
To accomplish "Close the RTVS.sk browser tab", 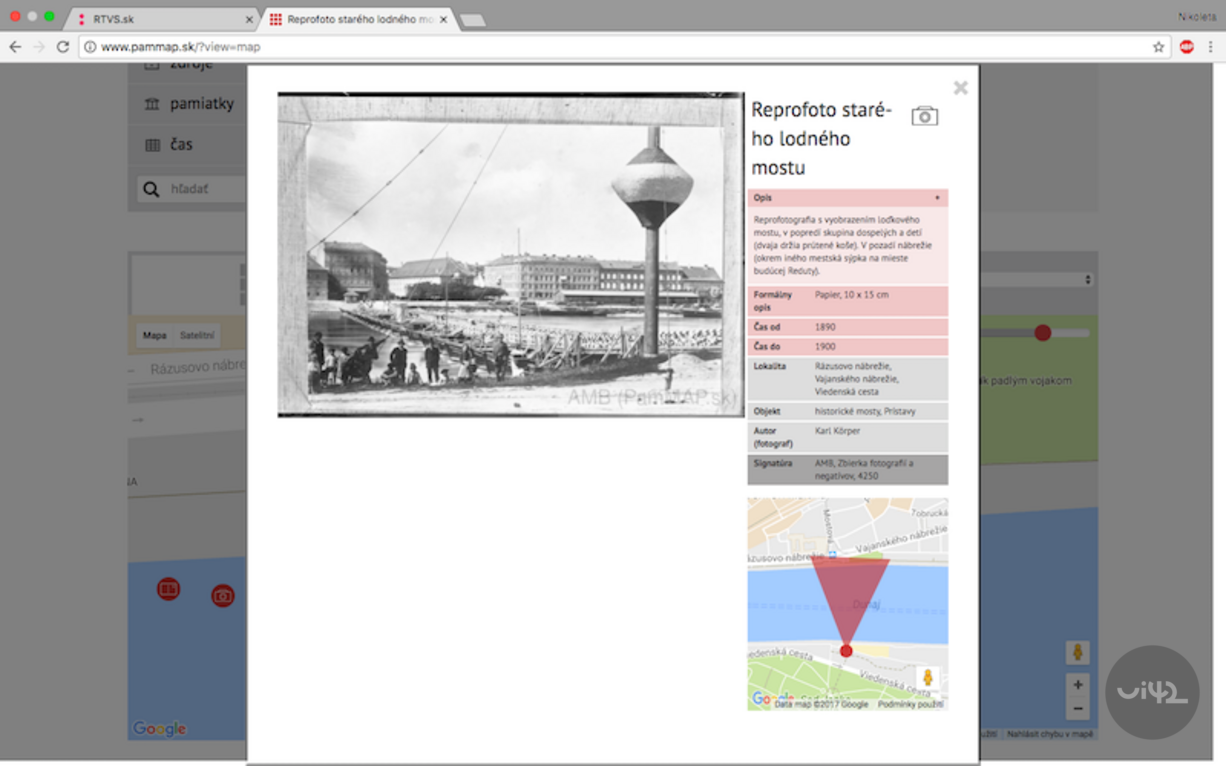I will (249, 19).
